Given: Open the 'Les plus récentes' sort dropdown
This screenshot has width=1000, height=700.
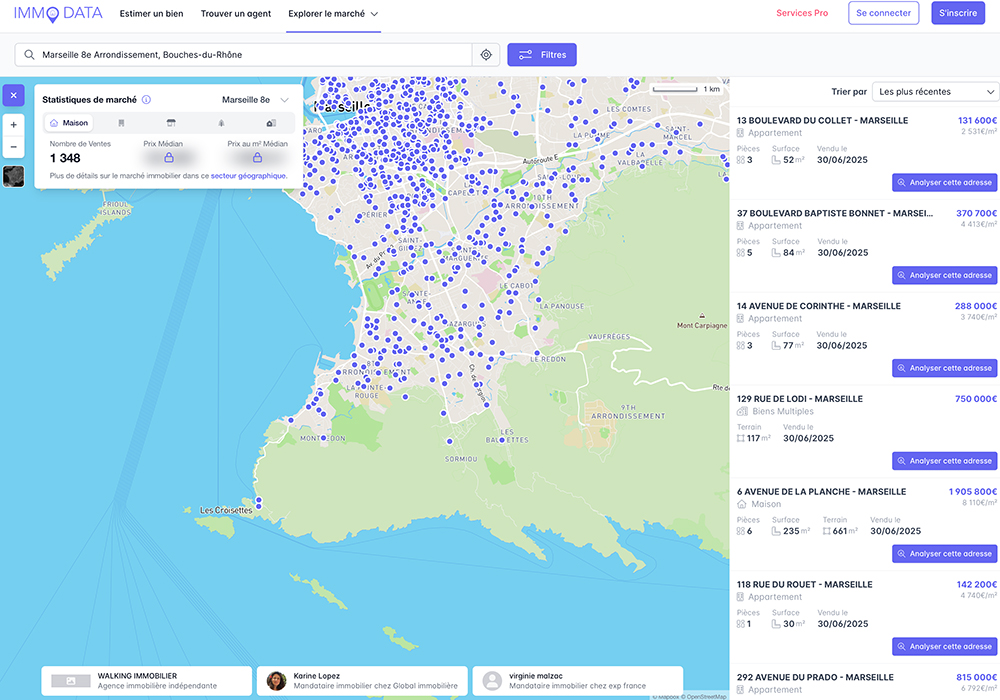Looking at the screenshot, I should [x=935, y=92].
